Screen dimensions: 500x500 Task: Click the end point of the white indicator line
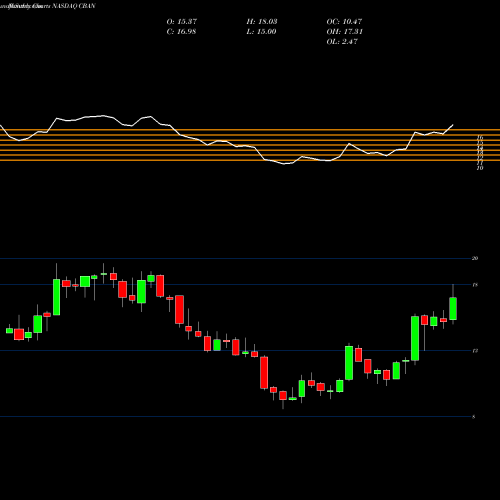(x=453, y=125)
